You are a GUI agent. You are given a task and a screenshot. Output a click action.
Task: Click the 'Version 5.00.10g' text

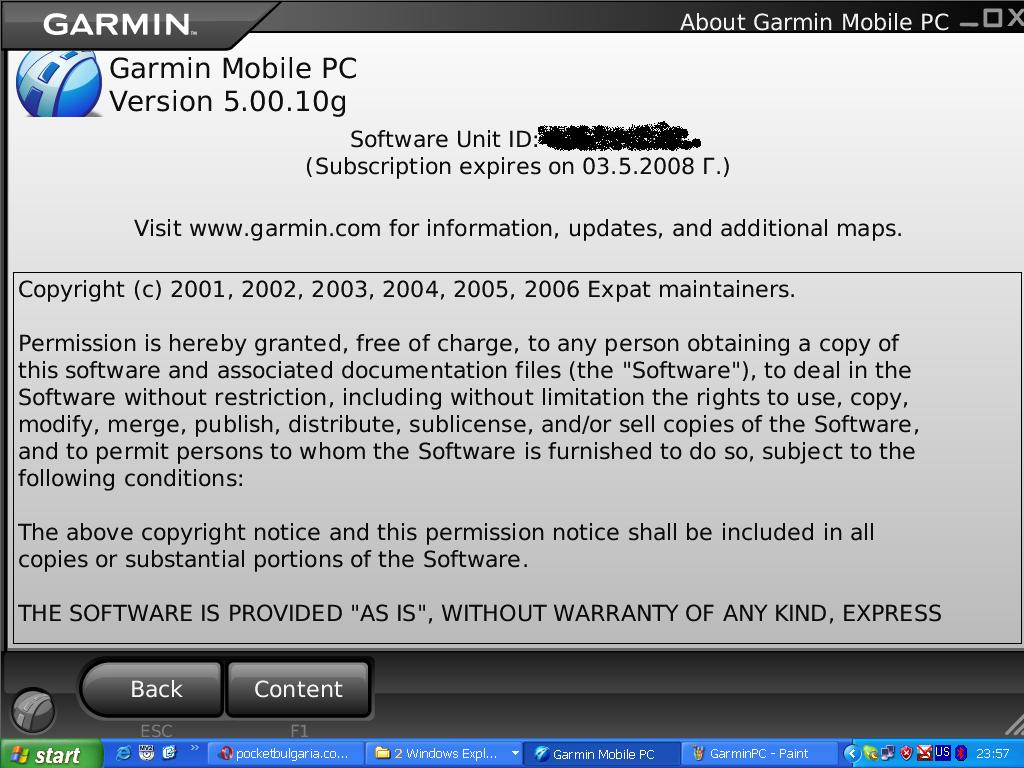tap(227, 102)
